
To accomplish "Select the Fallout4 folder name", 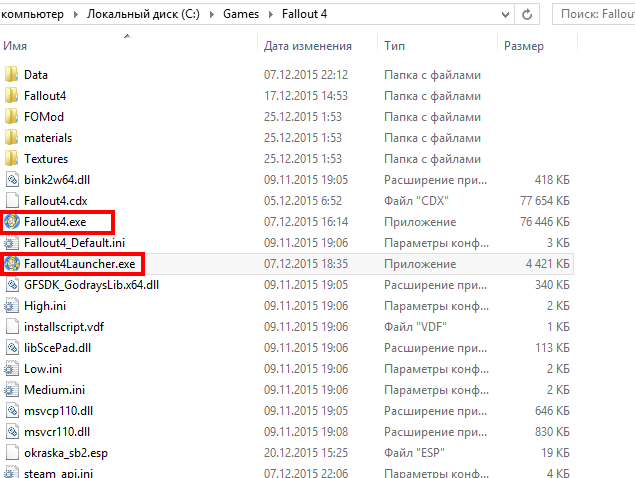I will [x=45, y=96].
